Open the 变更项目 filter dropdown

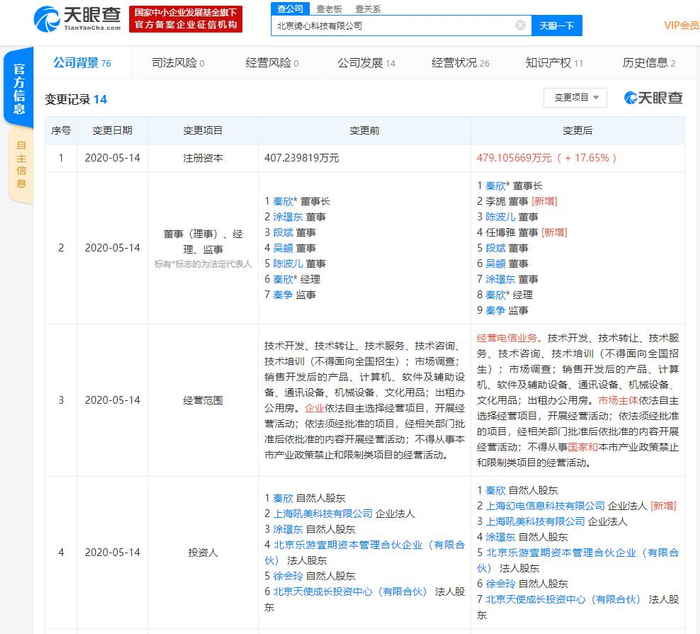pyautogui.click(x=575, y=98)
